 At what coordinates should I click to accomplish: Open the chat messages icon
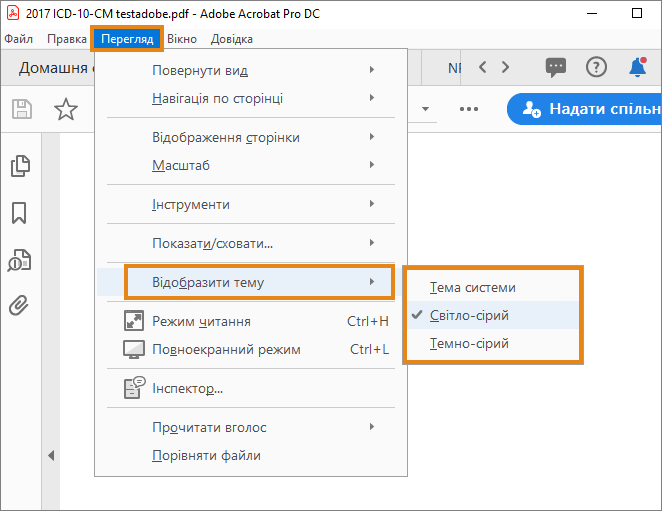[556, 67]
